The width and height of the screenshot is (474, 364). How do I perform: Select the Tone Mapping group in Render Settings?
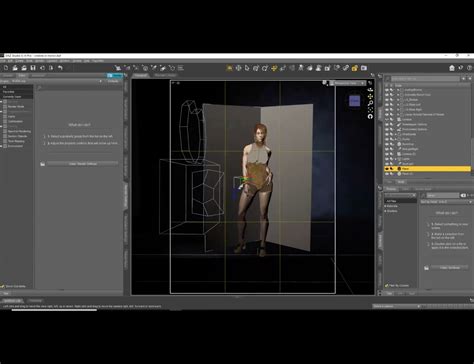point(16,141)
